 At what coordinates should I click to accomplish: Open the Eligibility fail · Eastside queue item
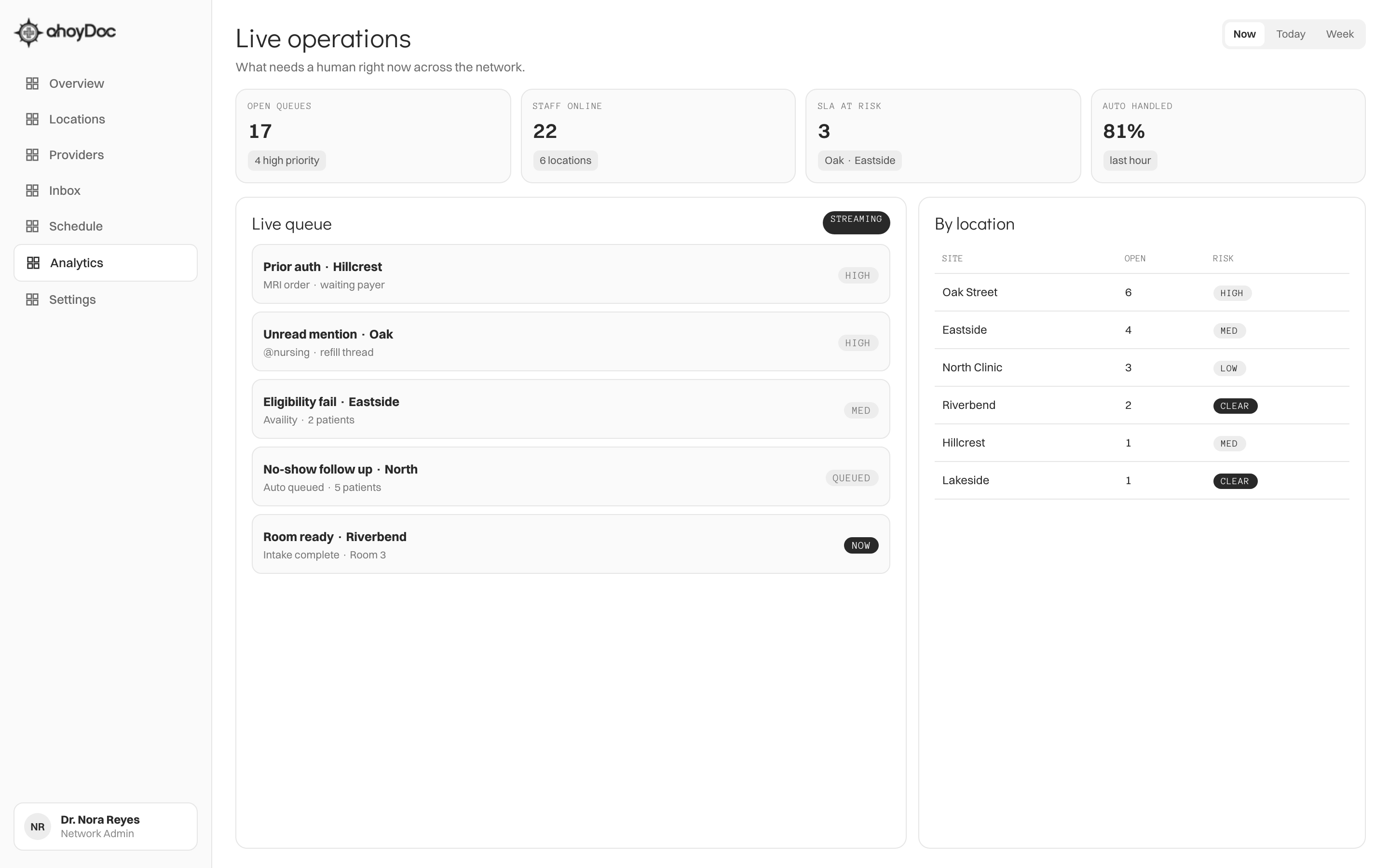coord(571,409)
